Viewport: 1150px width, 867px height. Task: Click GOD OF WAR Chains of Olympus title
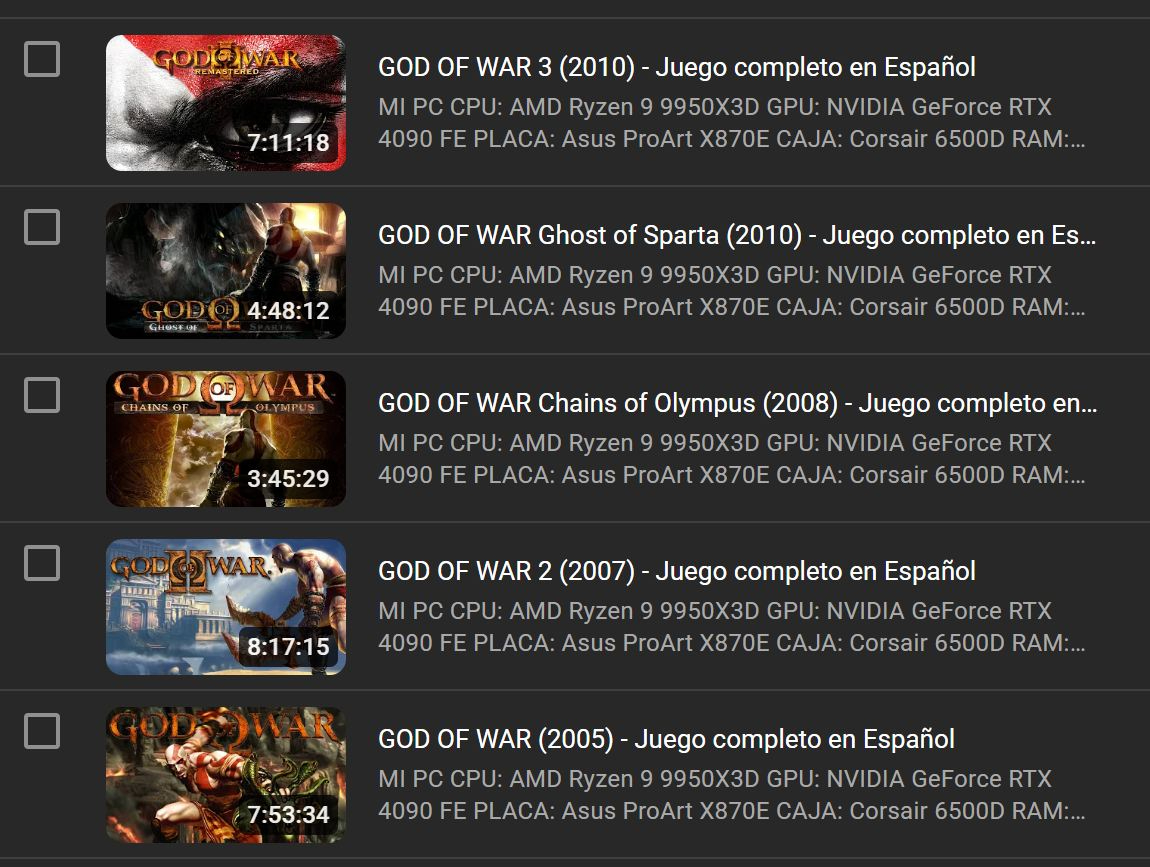pos(738,403)
